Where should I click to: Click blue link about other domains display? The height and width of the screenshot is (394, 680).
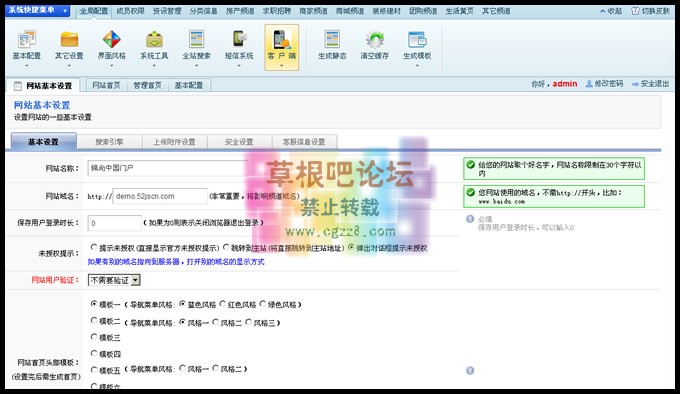(x=176, y=262)
